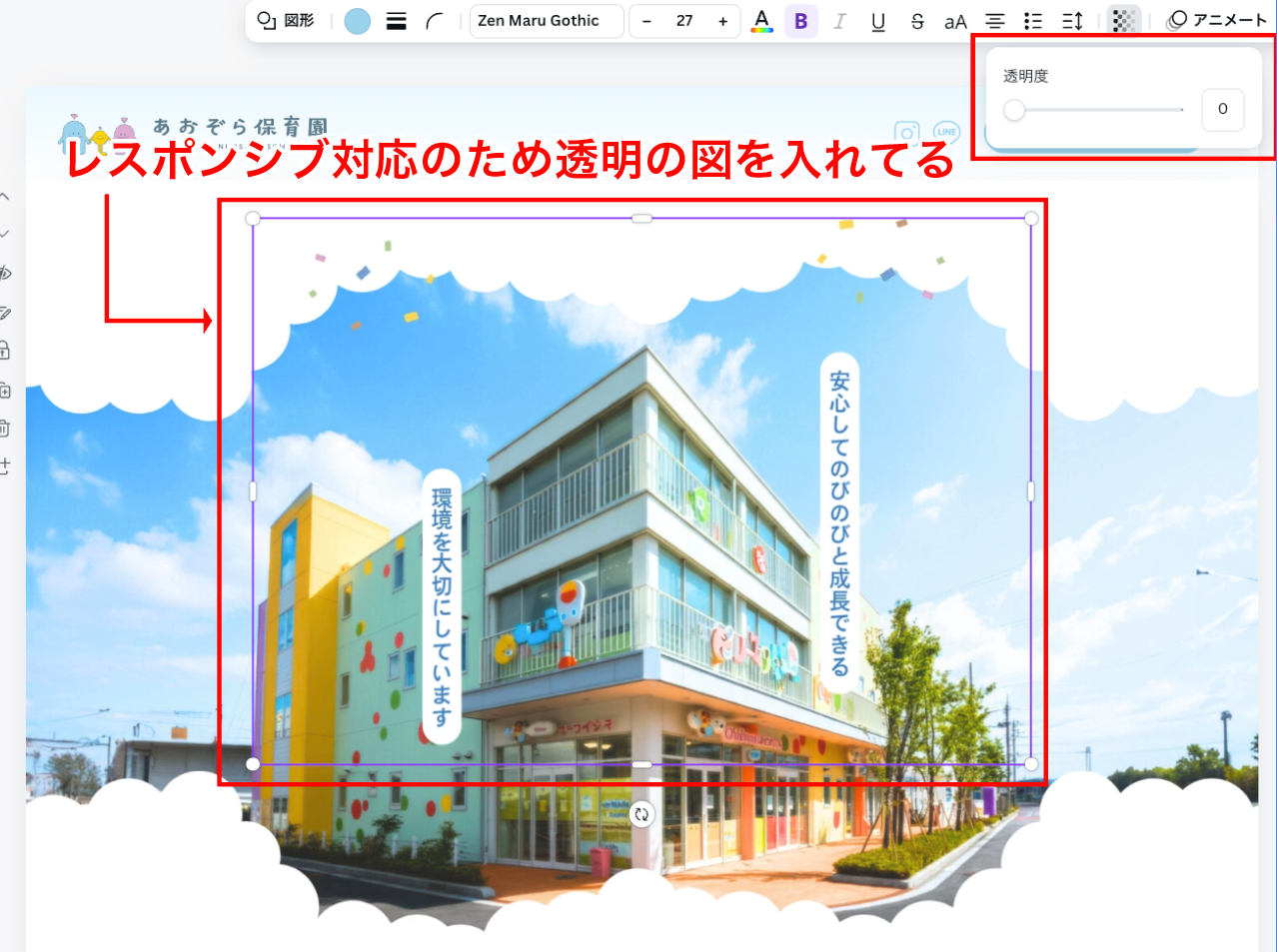This screenshot has width=1277, height=952.
Task: Select the transparency value field showing 0
Action: tap(1222, 110)
